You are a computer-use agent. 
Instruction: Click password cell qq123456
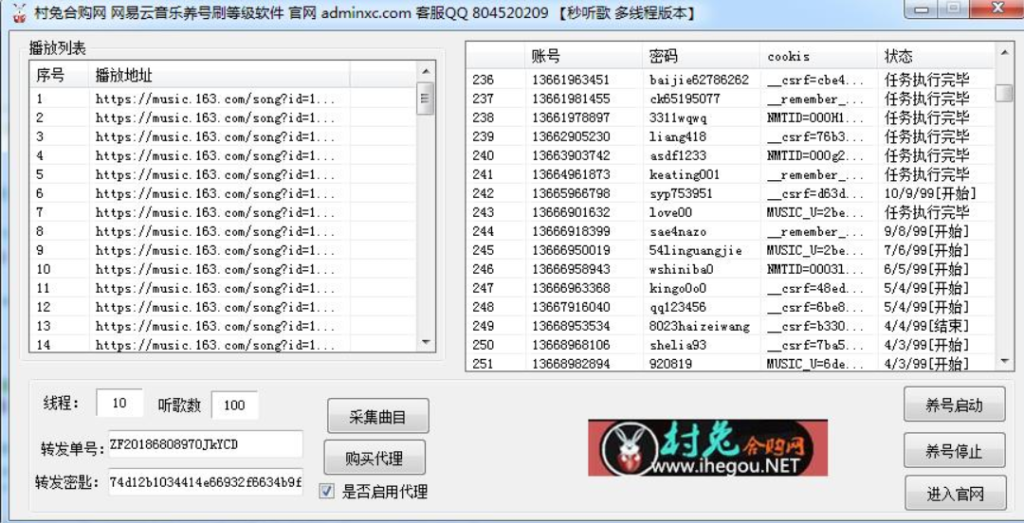click(x=677, y=308)
